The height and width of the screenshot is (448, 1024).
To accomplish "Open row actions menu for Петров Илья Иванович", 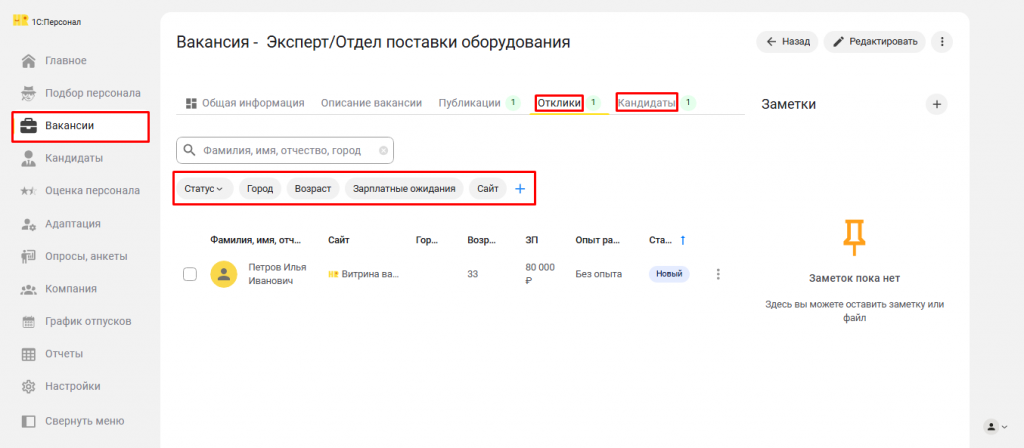I will coord(718,274).
